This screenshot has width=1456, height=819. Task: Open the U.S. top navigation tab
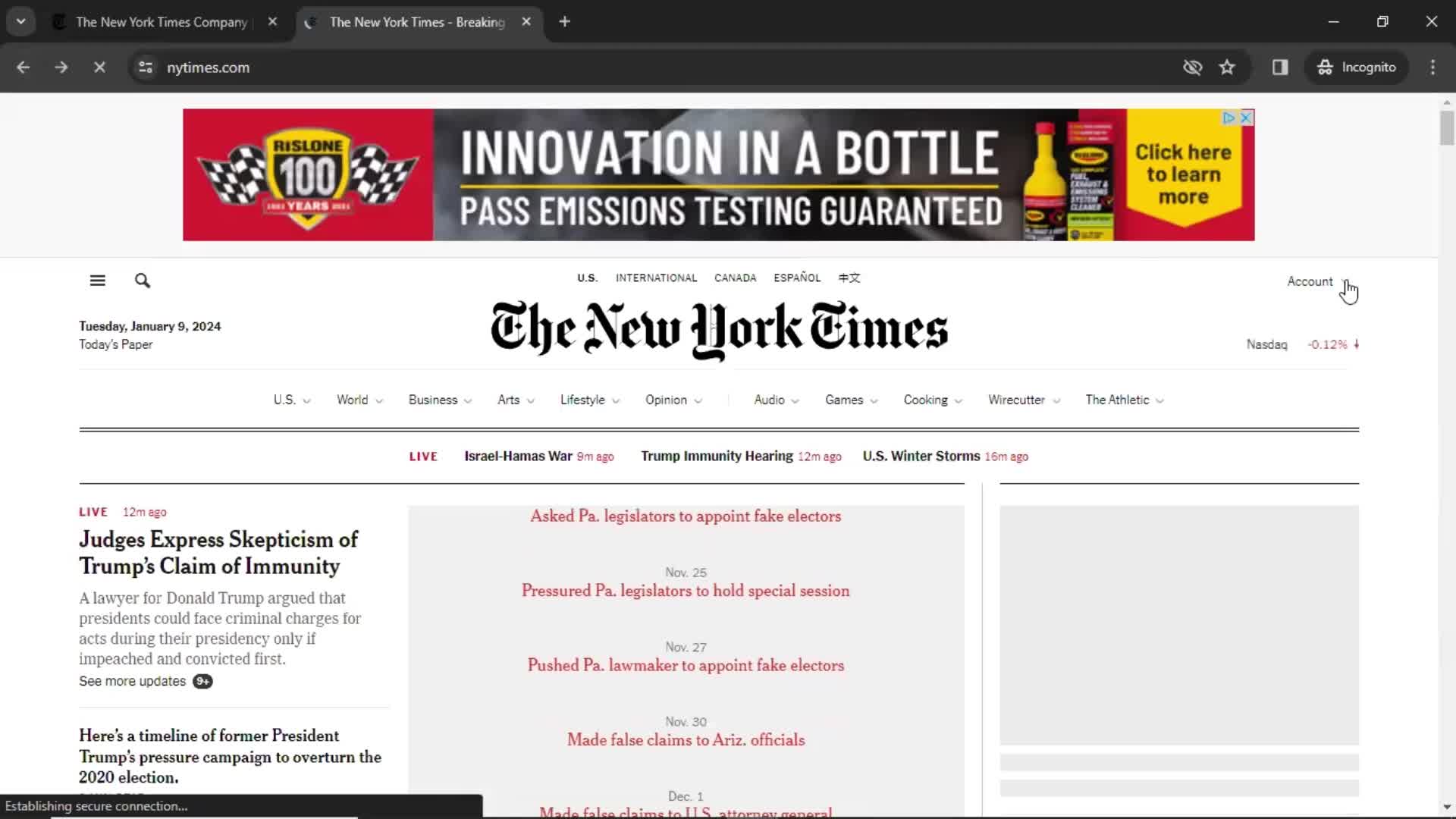284,399
